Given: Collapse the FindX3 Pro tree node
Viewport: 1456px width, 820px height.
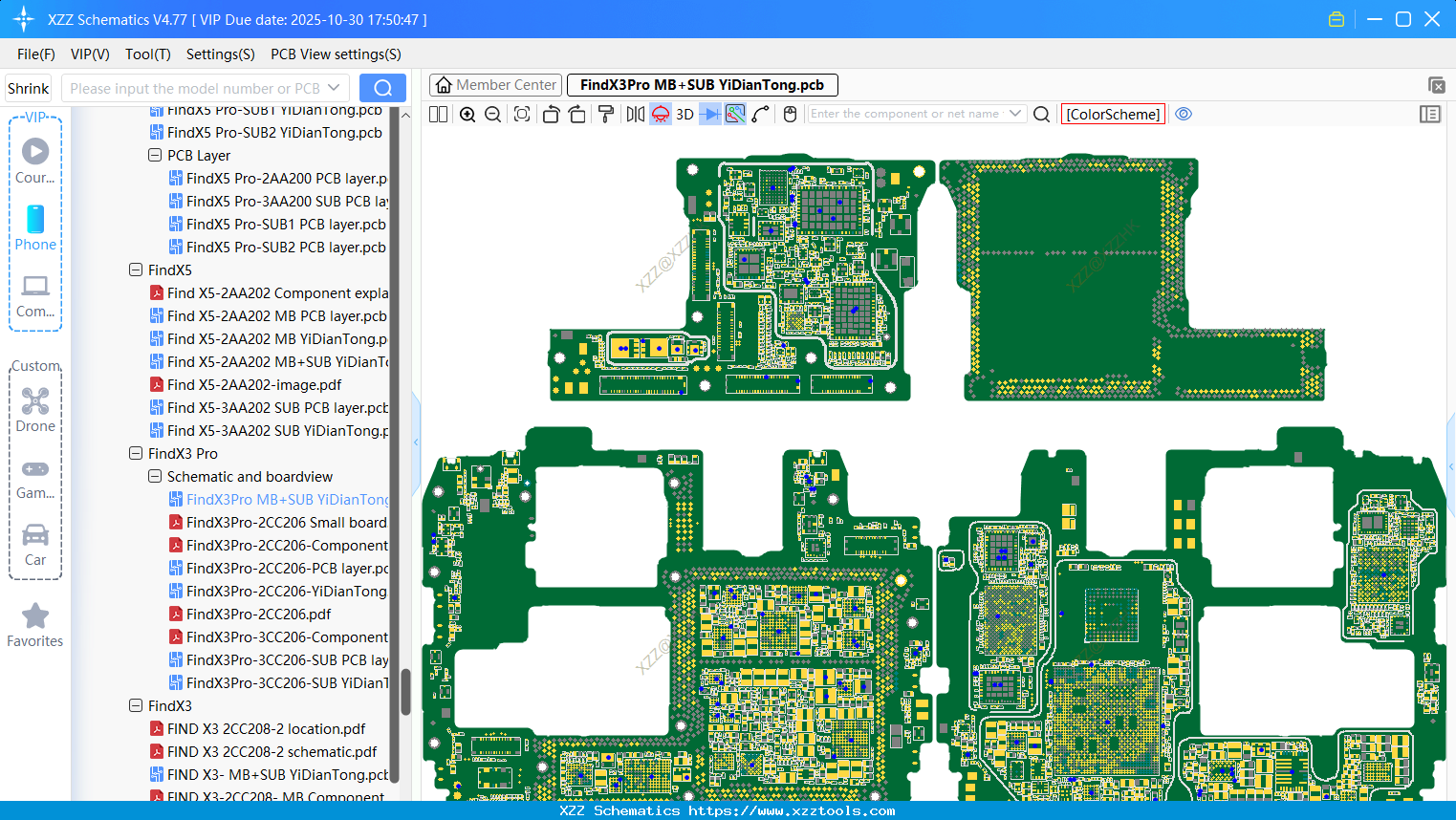Looking at the screenshot, I should [136, 454].
